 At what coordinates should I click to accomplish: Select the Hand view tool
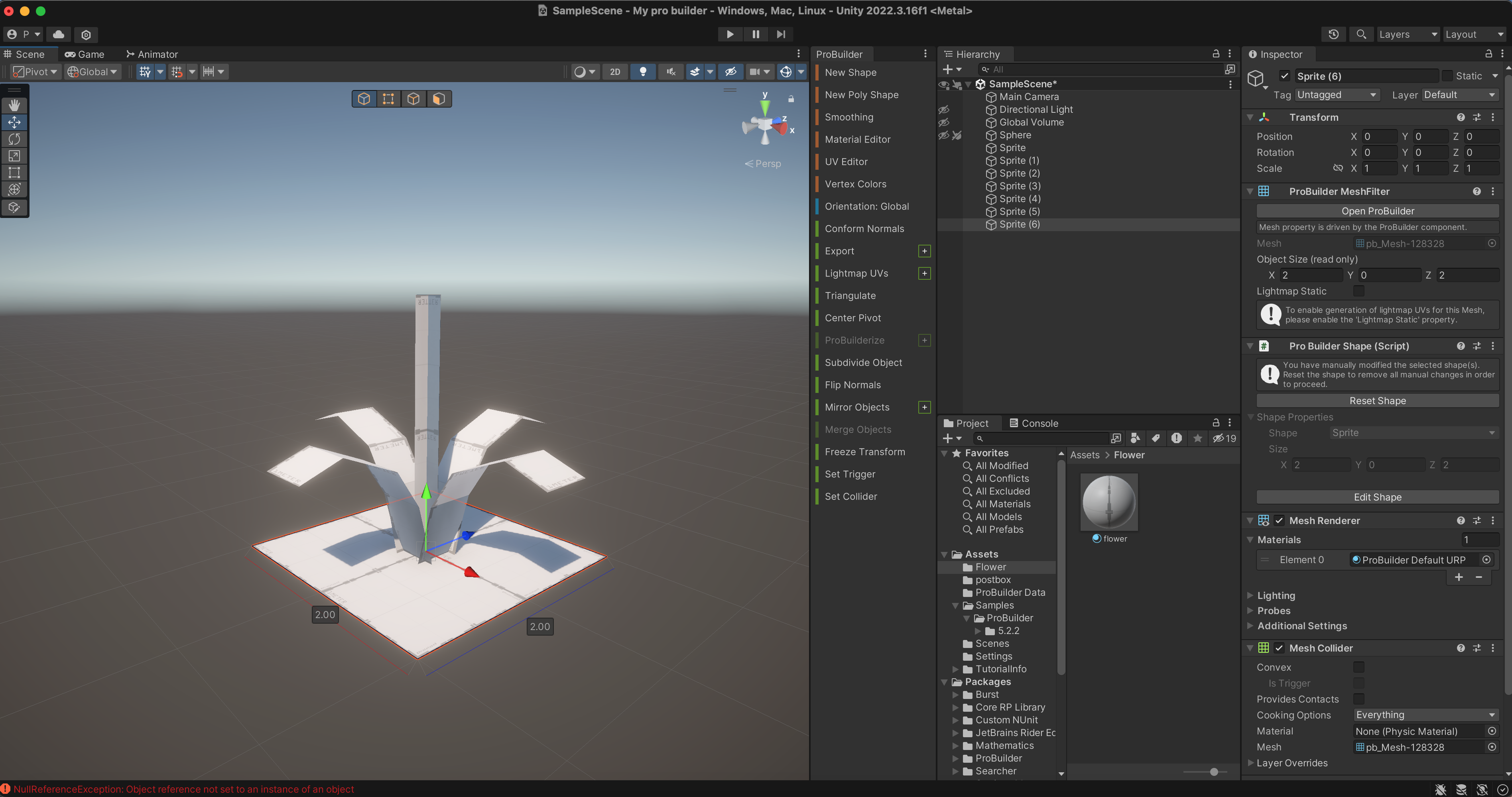point(15,106)
